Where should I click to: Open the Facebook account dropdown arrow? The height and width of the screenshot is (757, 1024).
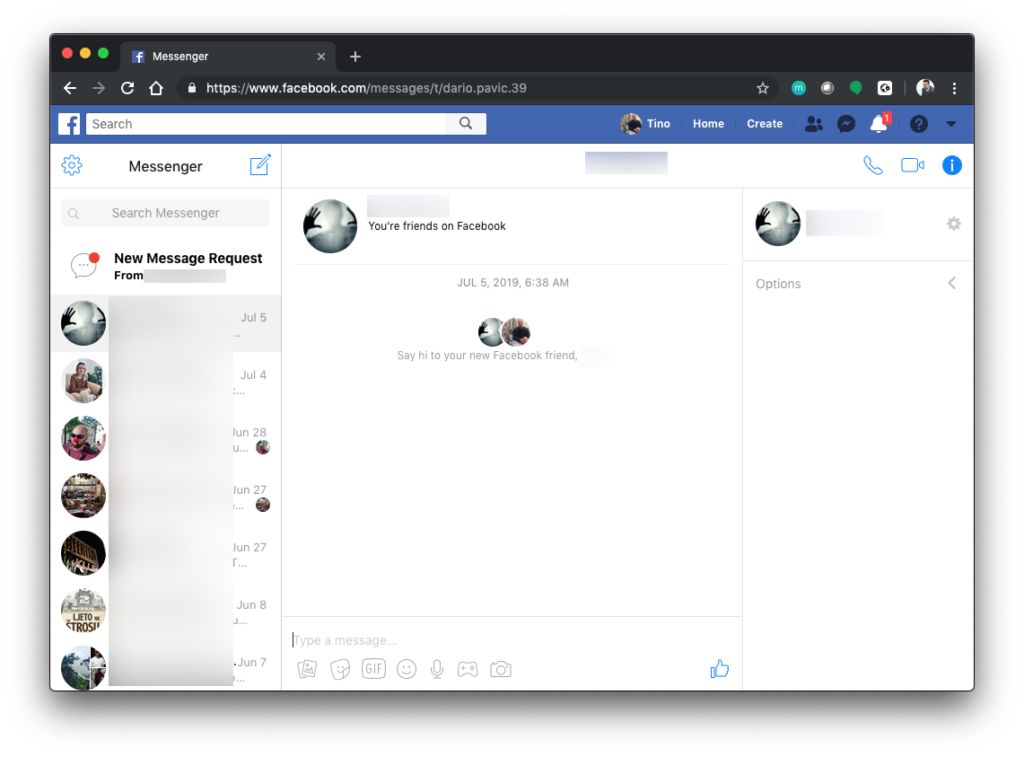951,124
